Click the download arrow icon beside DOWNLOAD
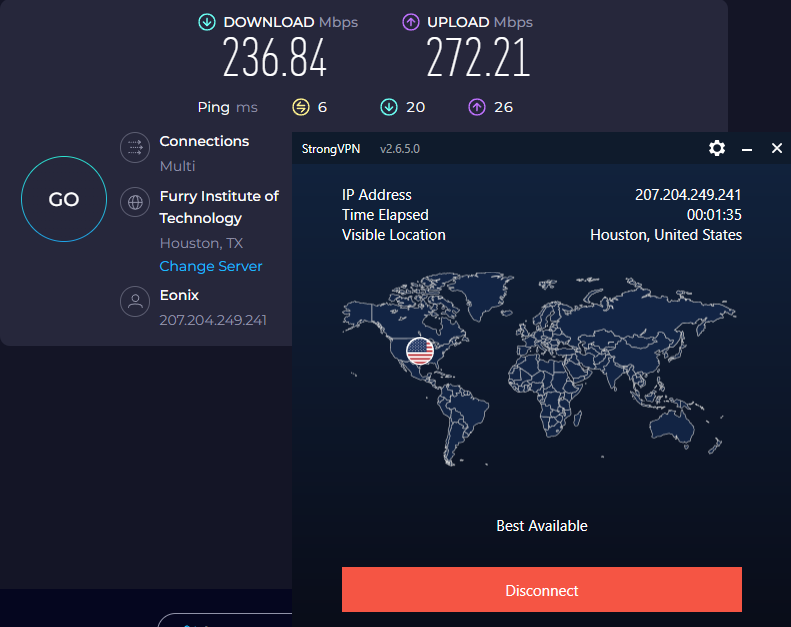This screenshot has width=791, height=627. click(x=207, y=22)
